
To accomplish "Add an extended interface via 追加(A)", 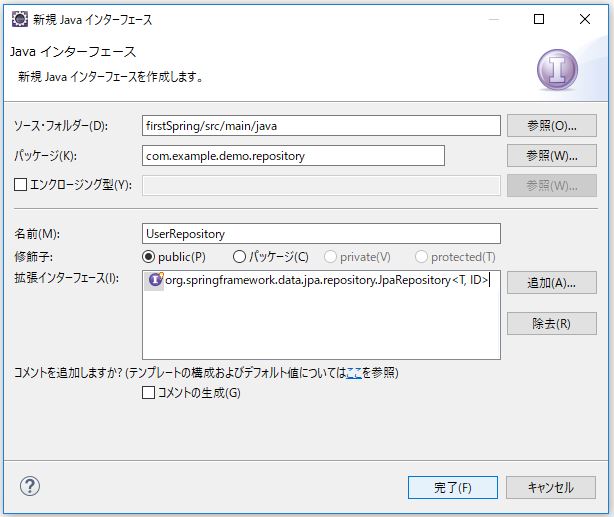I will tap(552, 282).
